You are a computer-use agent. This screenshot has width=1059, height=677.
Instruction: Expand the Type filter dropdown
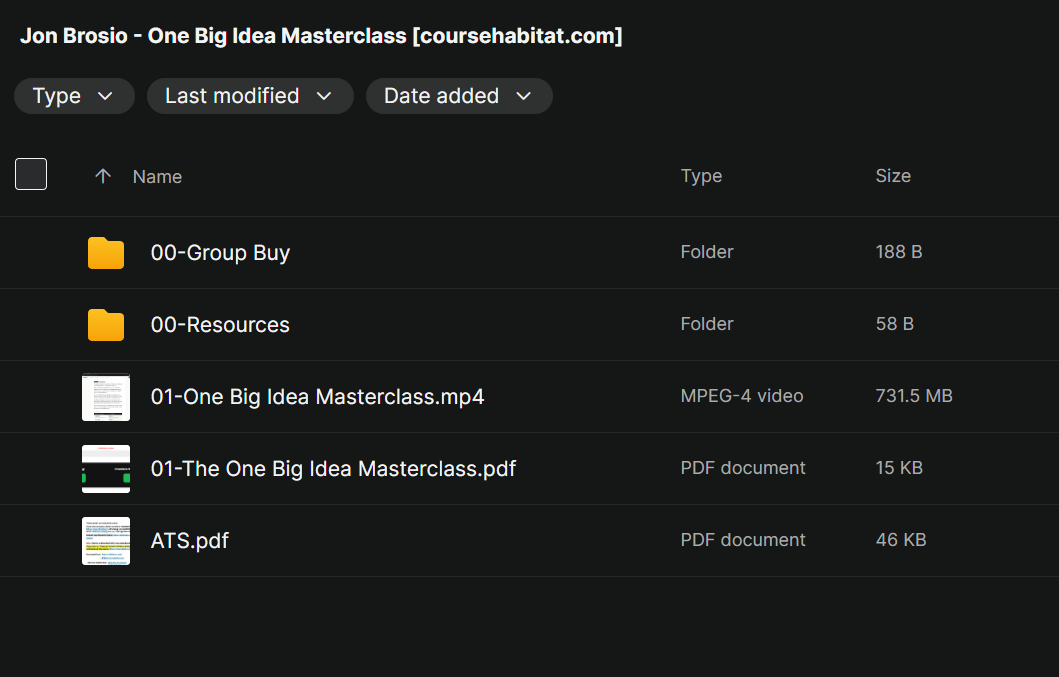click(x=74, y=96)
